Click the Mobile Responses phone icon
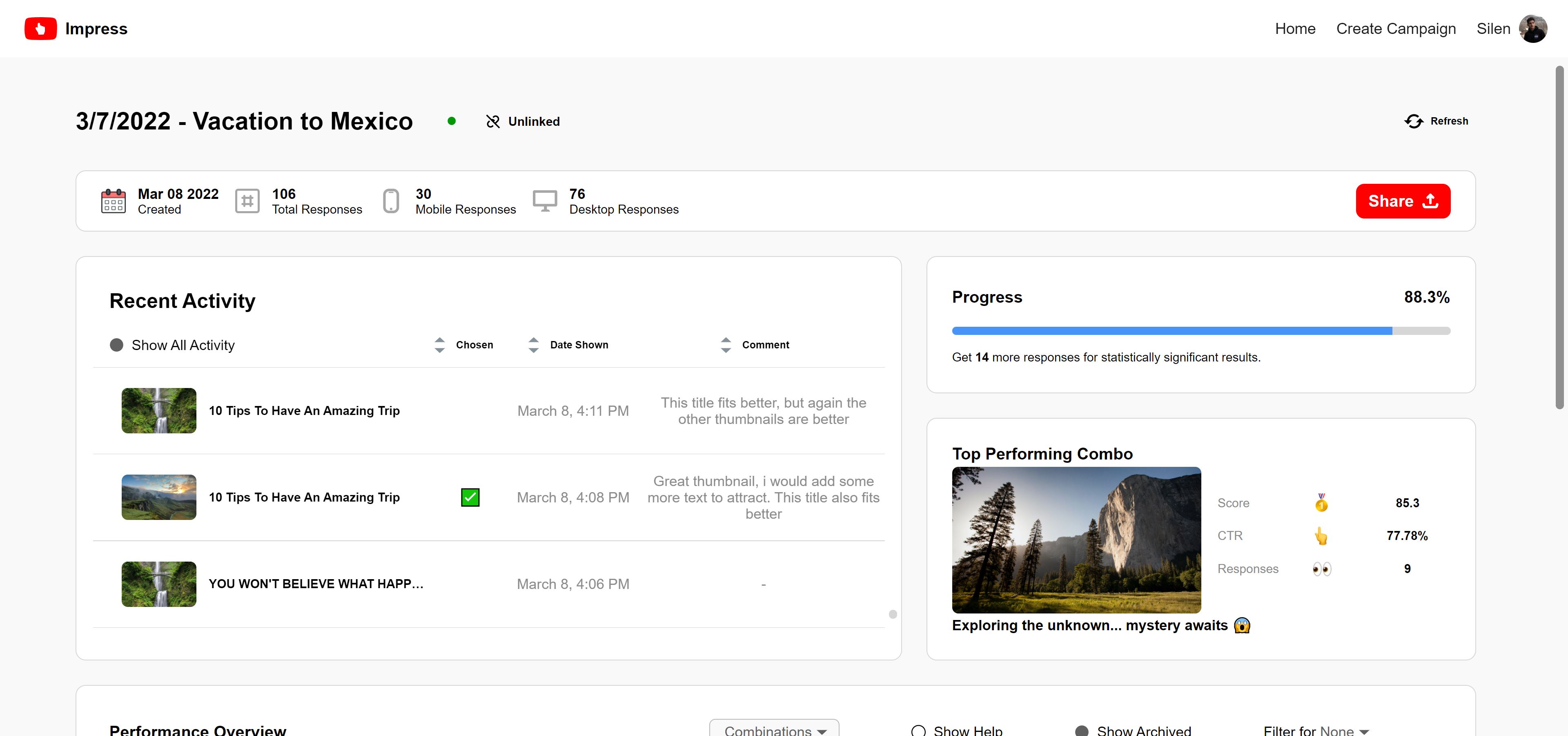Viewport: 1568px width, 736px height. [x=391, y=201]
